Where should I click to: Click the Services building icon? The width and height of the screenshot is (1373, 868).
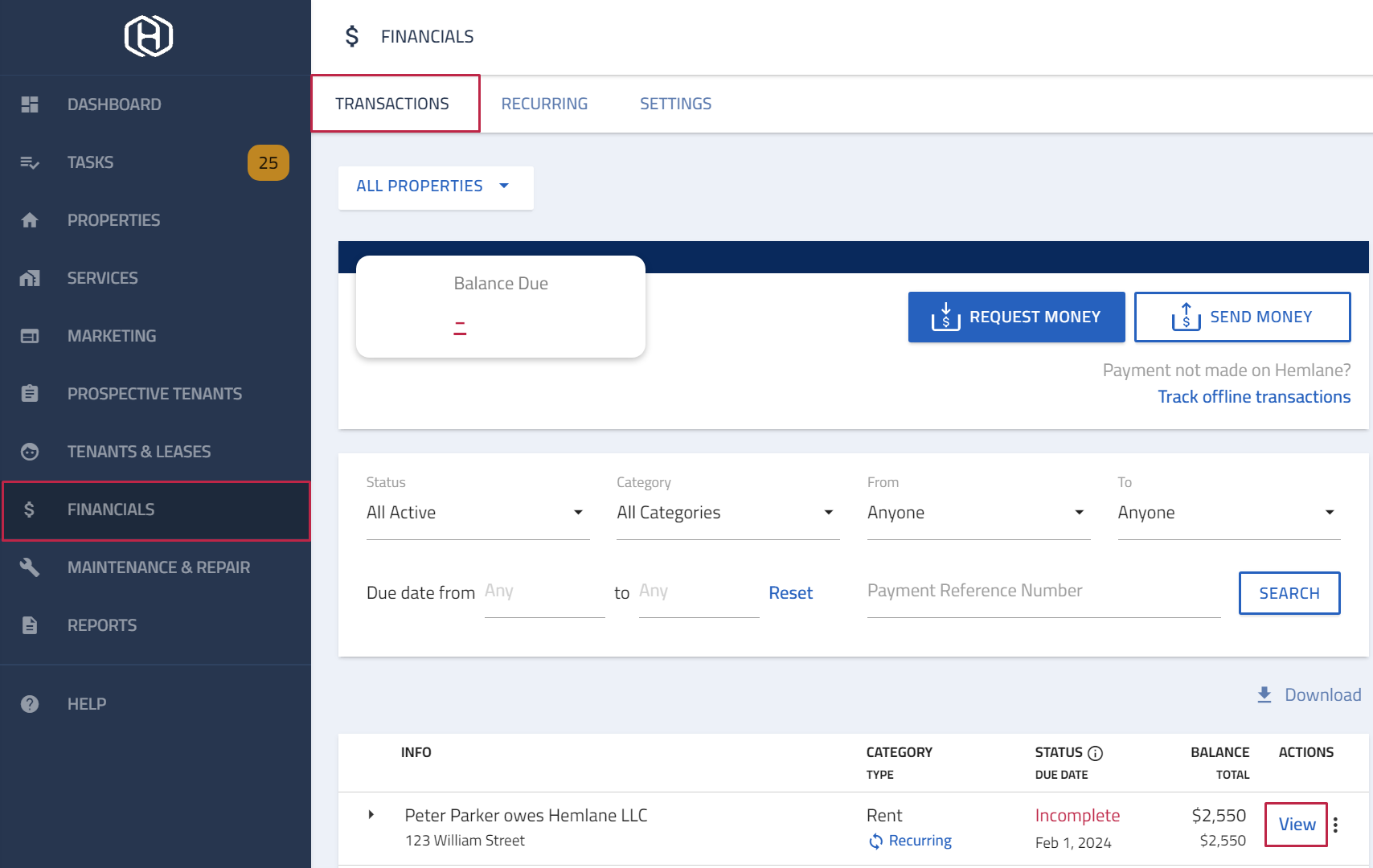click(30, 278)
